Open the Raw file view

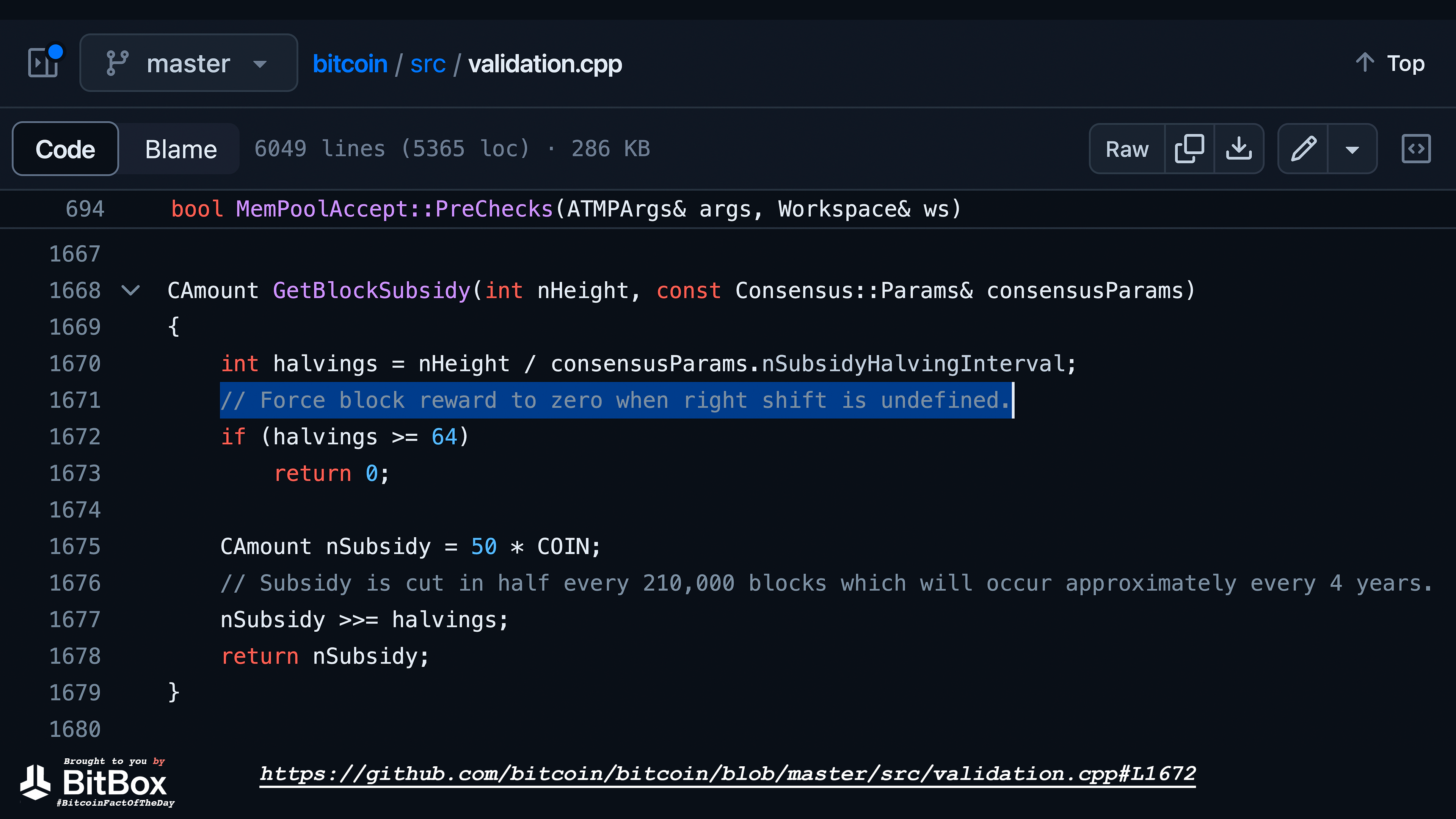(x=1127, y=149)
